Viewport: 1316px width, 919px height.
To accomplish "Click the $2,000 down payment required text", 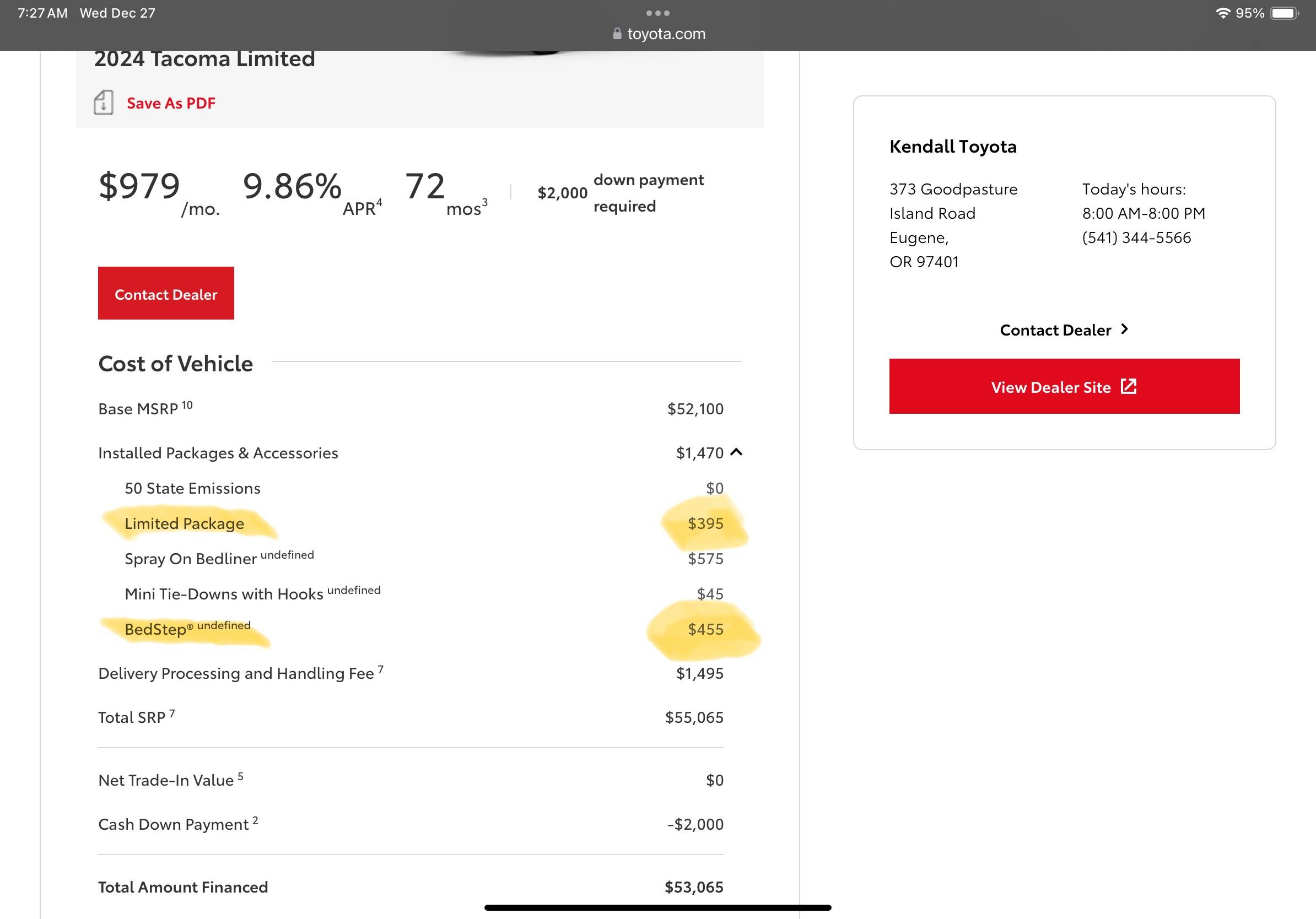I will pyautogui.click(x=620, y=193).
